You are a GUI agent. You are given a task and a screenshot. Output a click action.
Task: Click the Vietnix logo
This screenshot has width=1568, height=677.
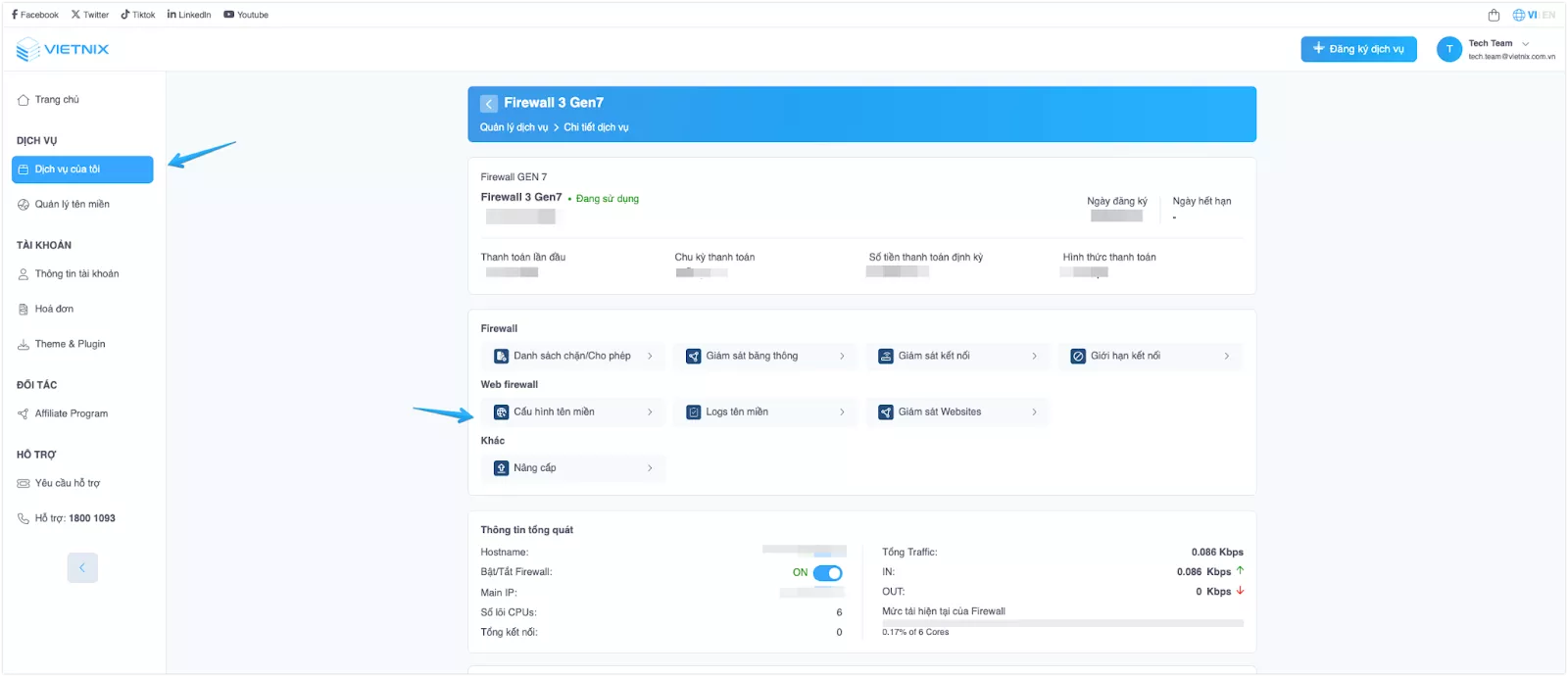tap(63, 49)
